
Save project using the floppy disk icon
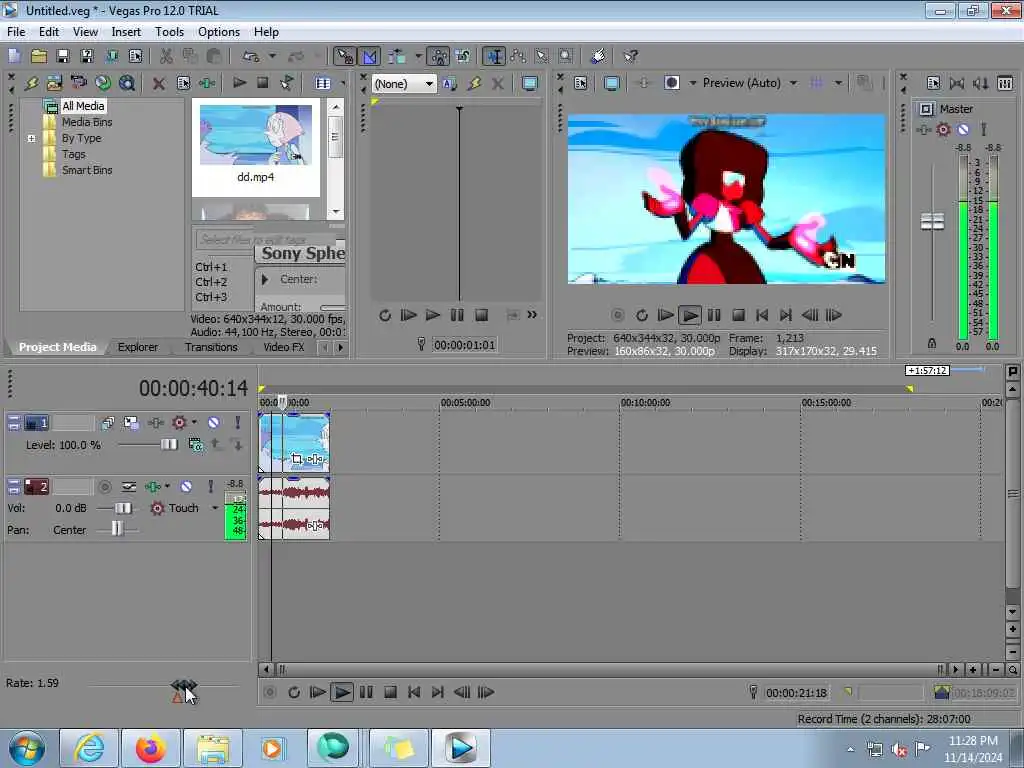point(63,56)
